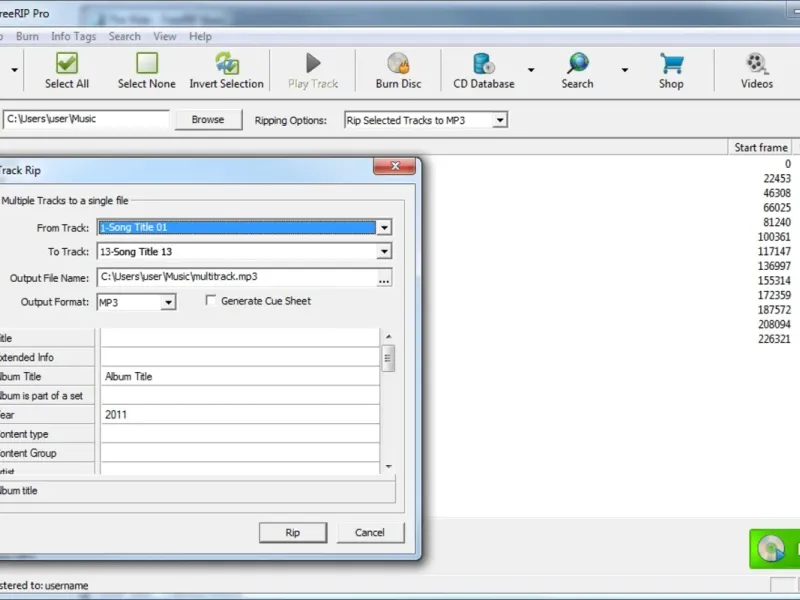Select the start frame value 136997
The image size is (800, 600).
click(x=774, y=266)
